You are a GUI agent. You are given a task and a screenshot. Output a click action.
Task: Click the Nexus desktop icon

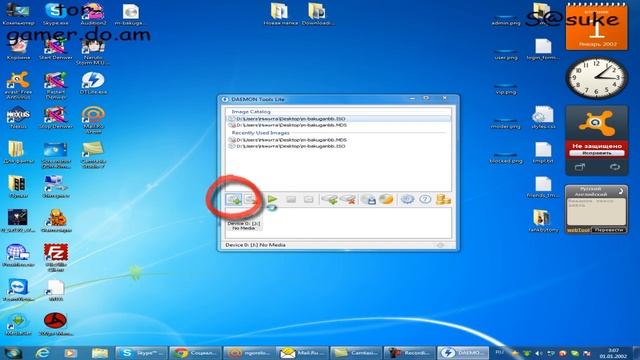click(x=18, y=118)
